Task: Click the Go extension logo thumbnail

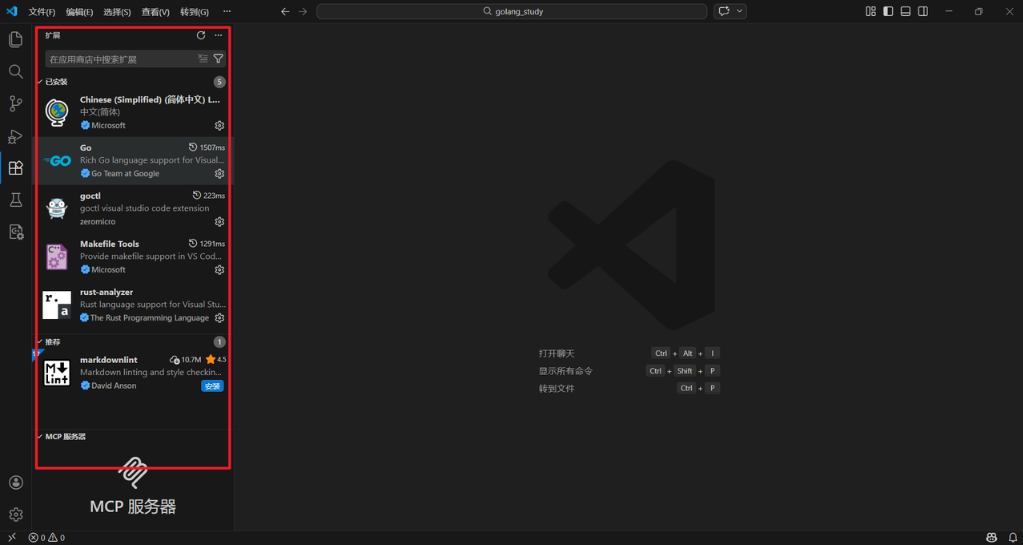Action: 57,161
